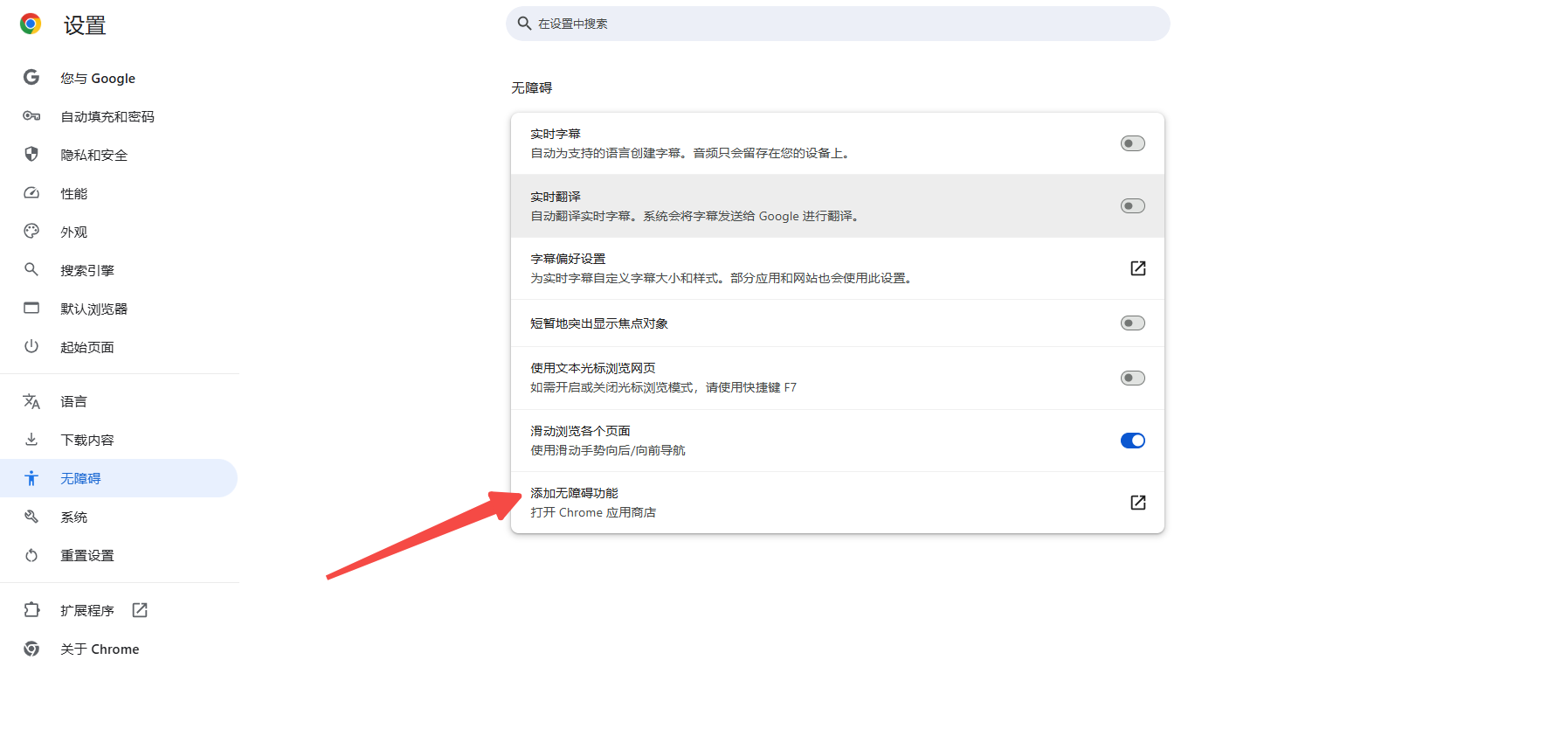Click the 添加无障碍功能 row title
1568x743 pixels.
574,493
